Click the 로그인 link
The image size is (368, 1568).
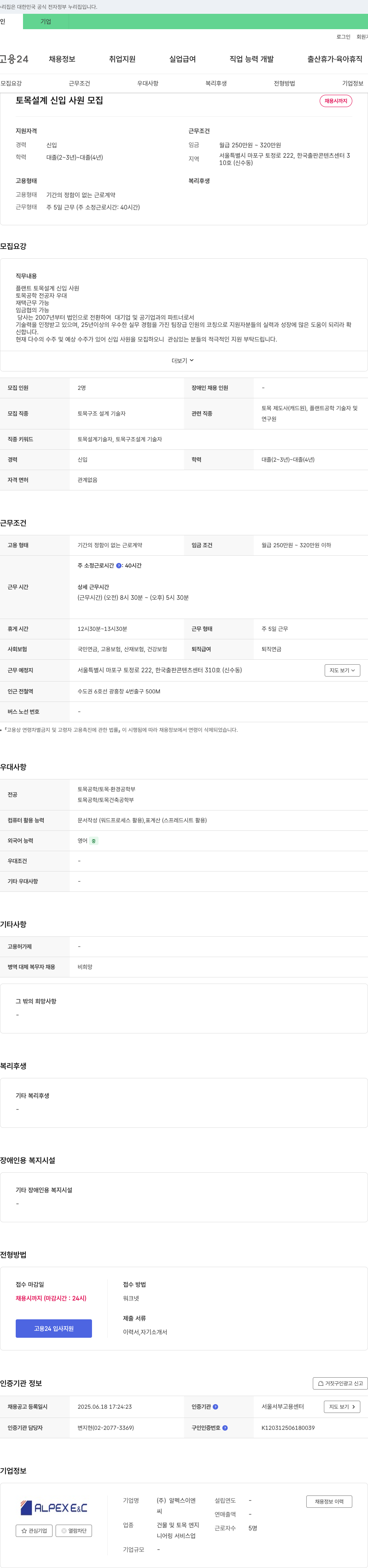click(x=343, y=37)
